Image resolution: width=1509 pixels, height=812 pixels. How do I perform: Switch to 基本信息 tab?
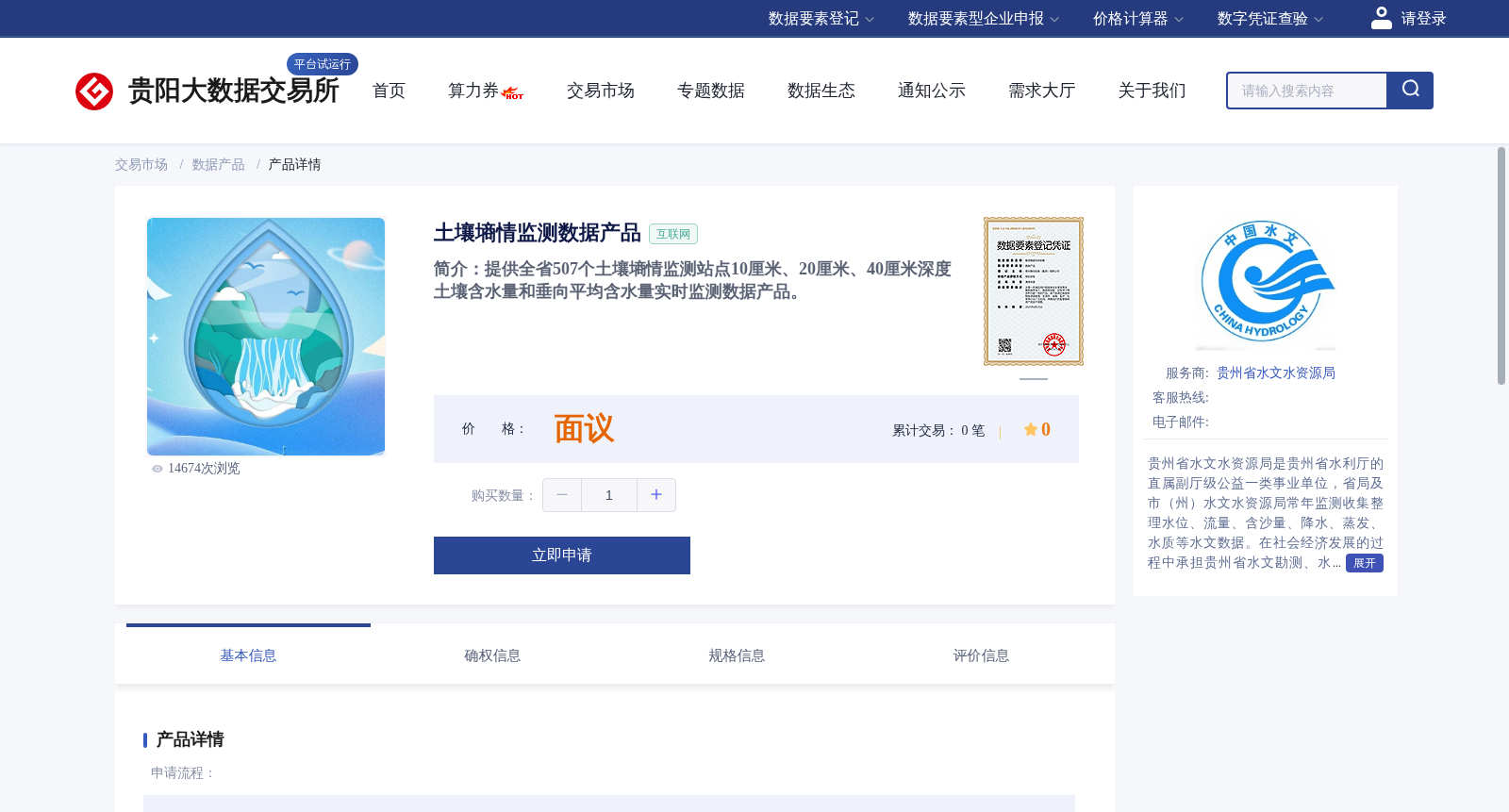tap(248, 655)
